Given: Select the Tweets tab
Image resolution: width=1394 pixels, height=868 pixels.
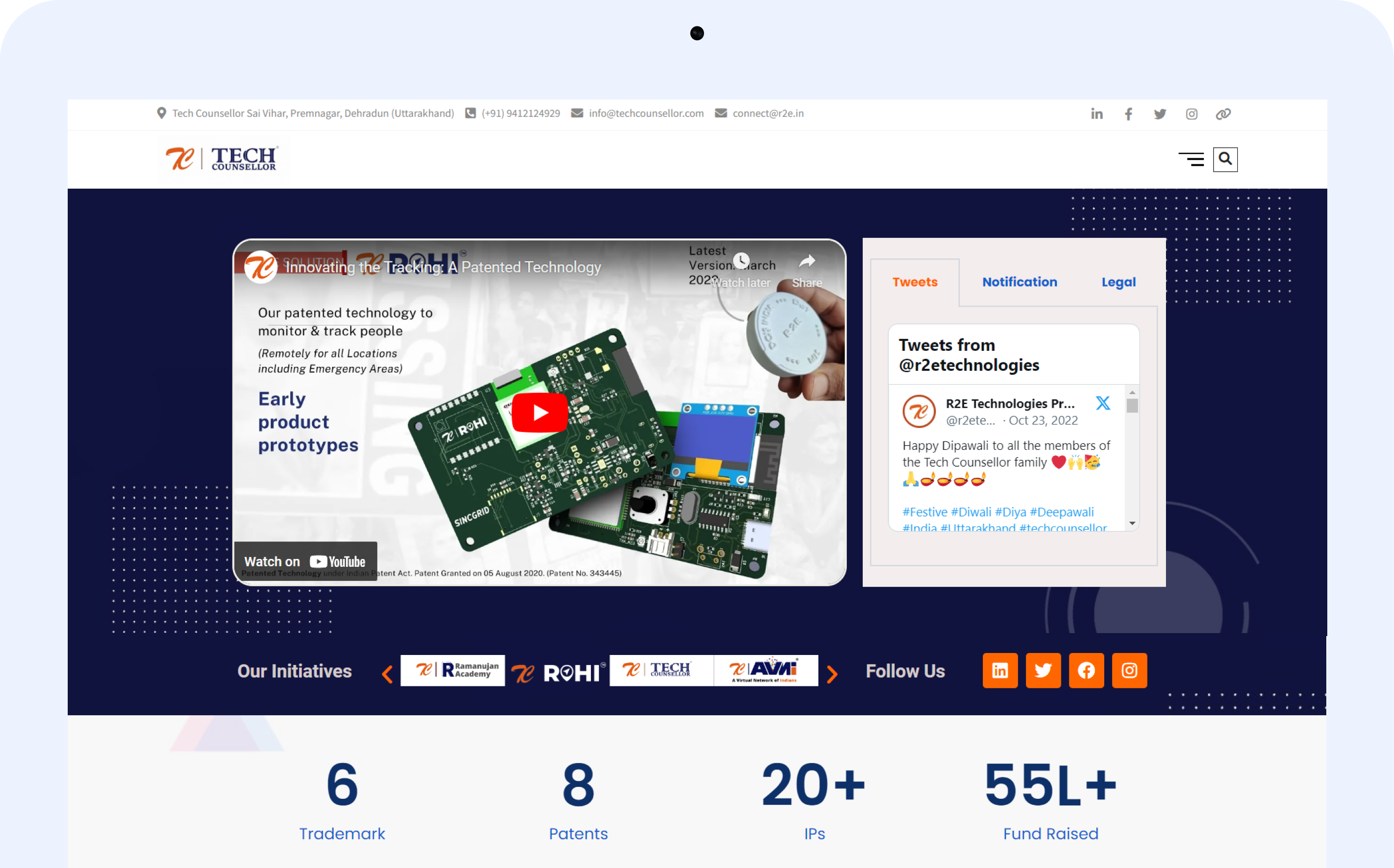Looking at the screenshot, I should (x=915, y=282).
